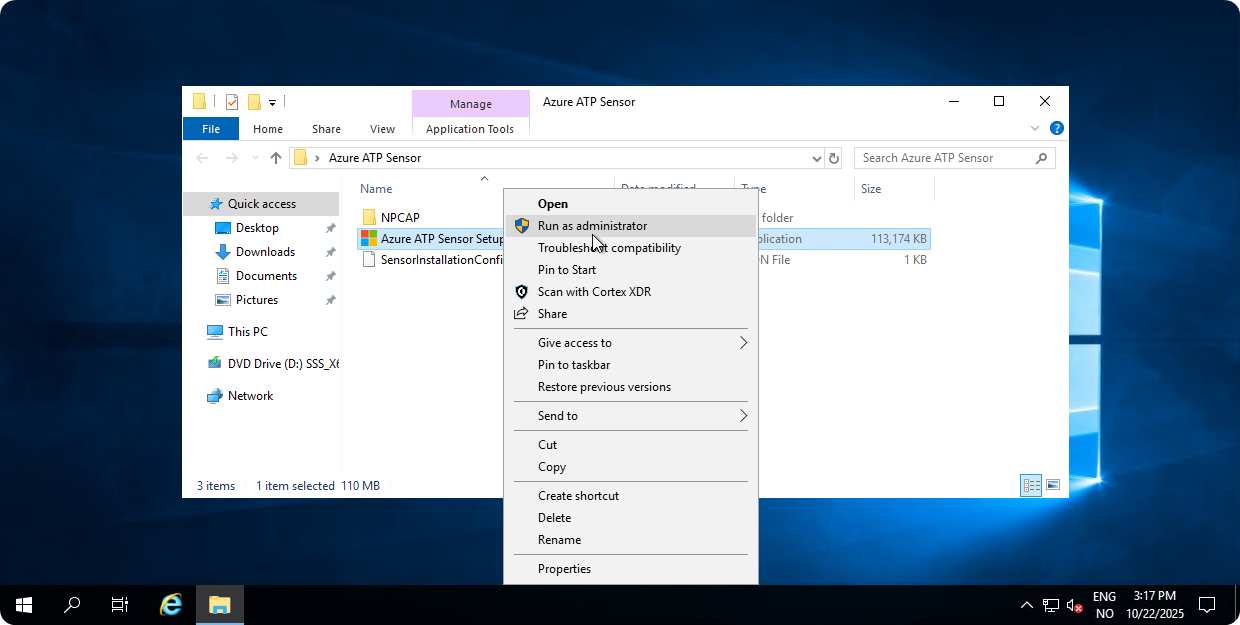The width and height of the screenshot is (1240, 625).
Task: Expand the ribbon with the chevron
Action: coord(1035,129)
